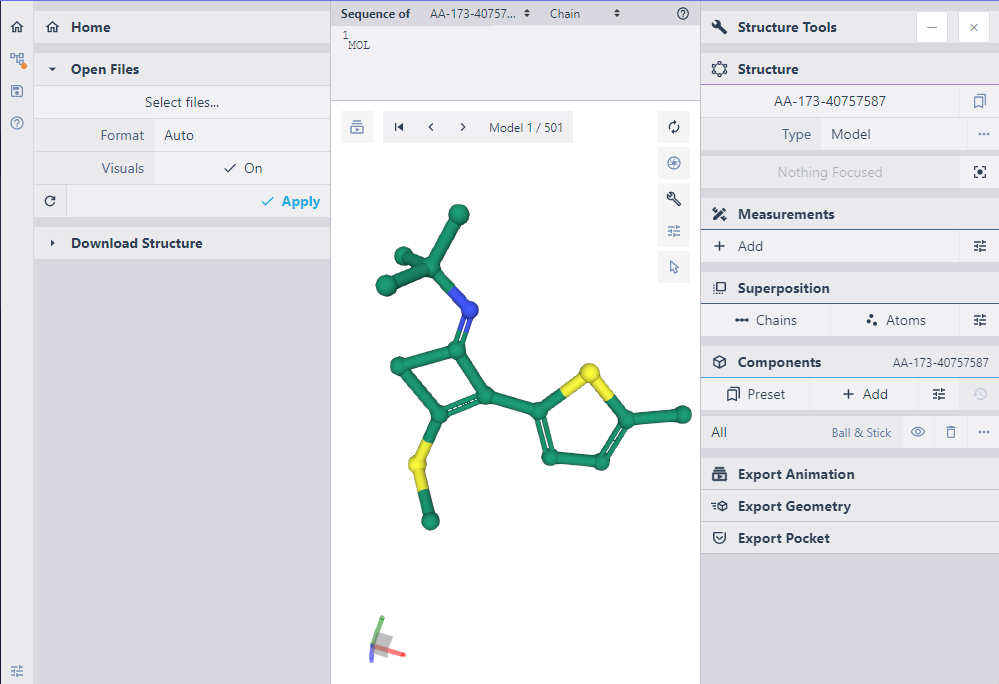The image size is (999, 684).
Task: Open Components options sliders icon
Action: coord(939,394)
